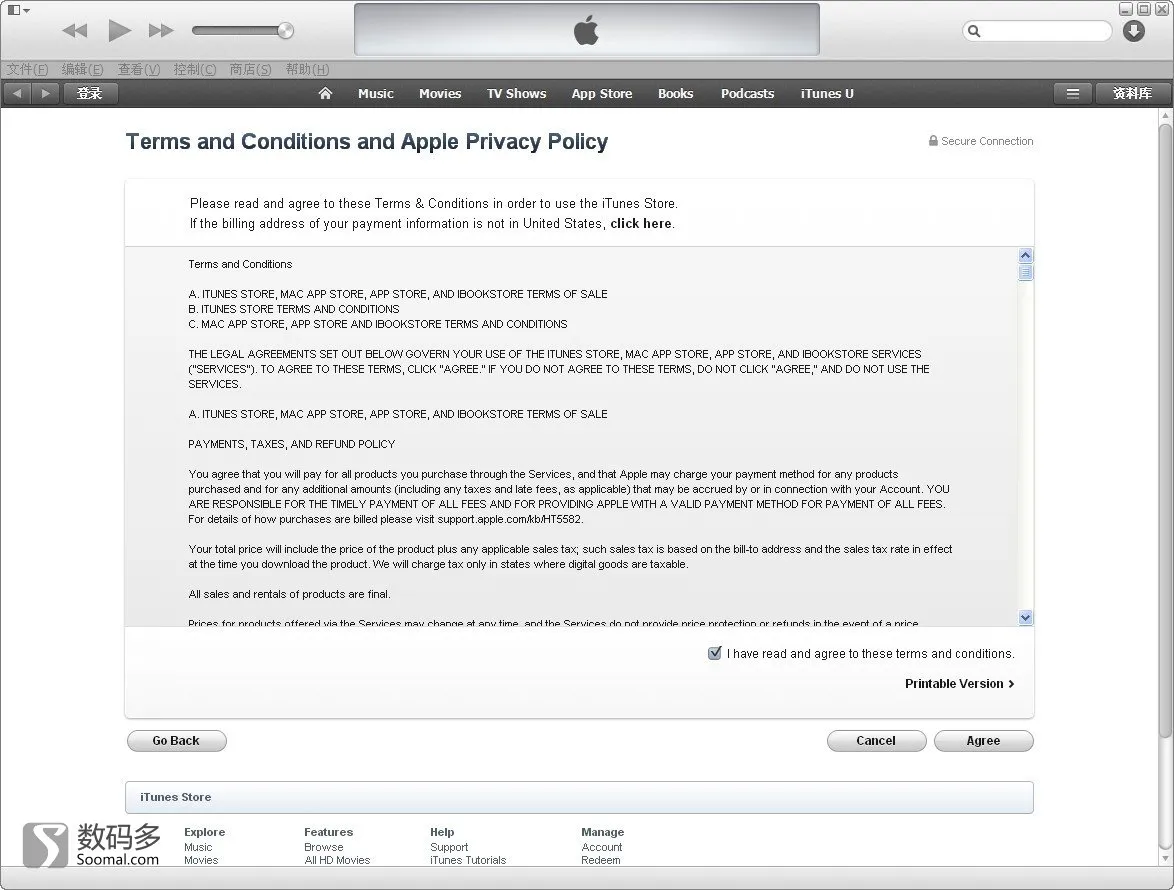
Task: Click the Go Back button
Action: coord(177,741)
